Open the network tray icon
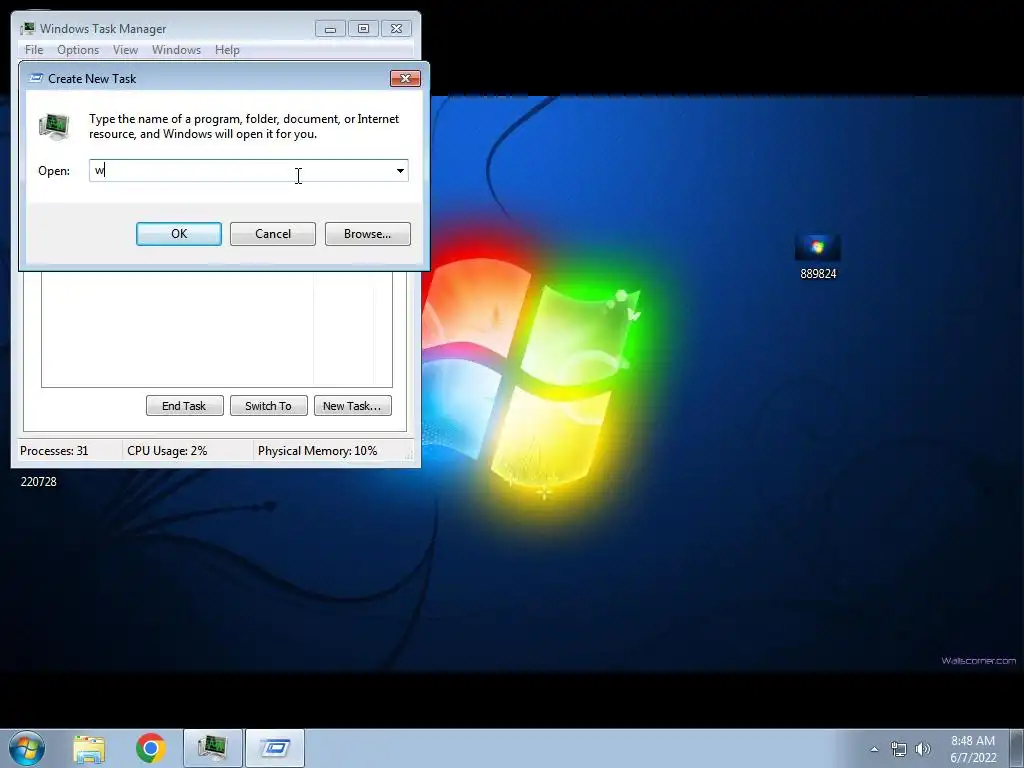 click(x=899, y=749)
